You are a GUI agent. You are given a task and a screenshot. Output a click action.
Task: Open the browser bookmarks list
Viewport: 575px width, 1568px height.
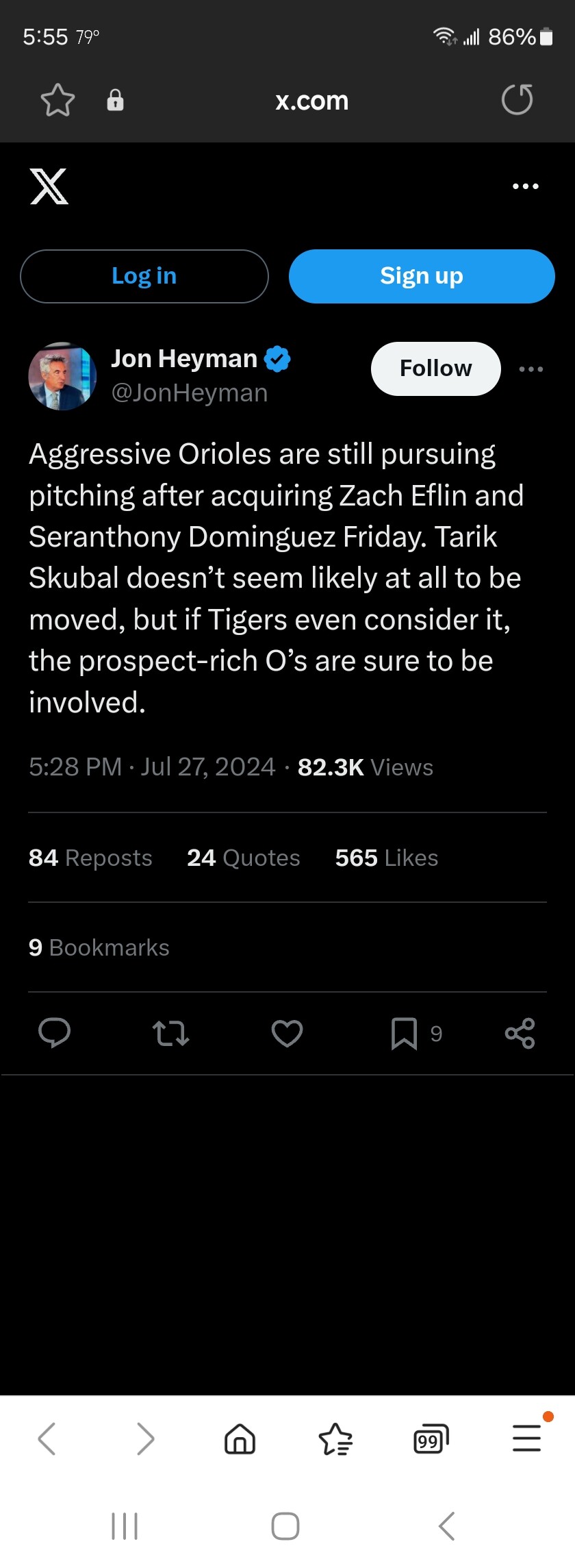(x=335, y=1439)
